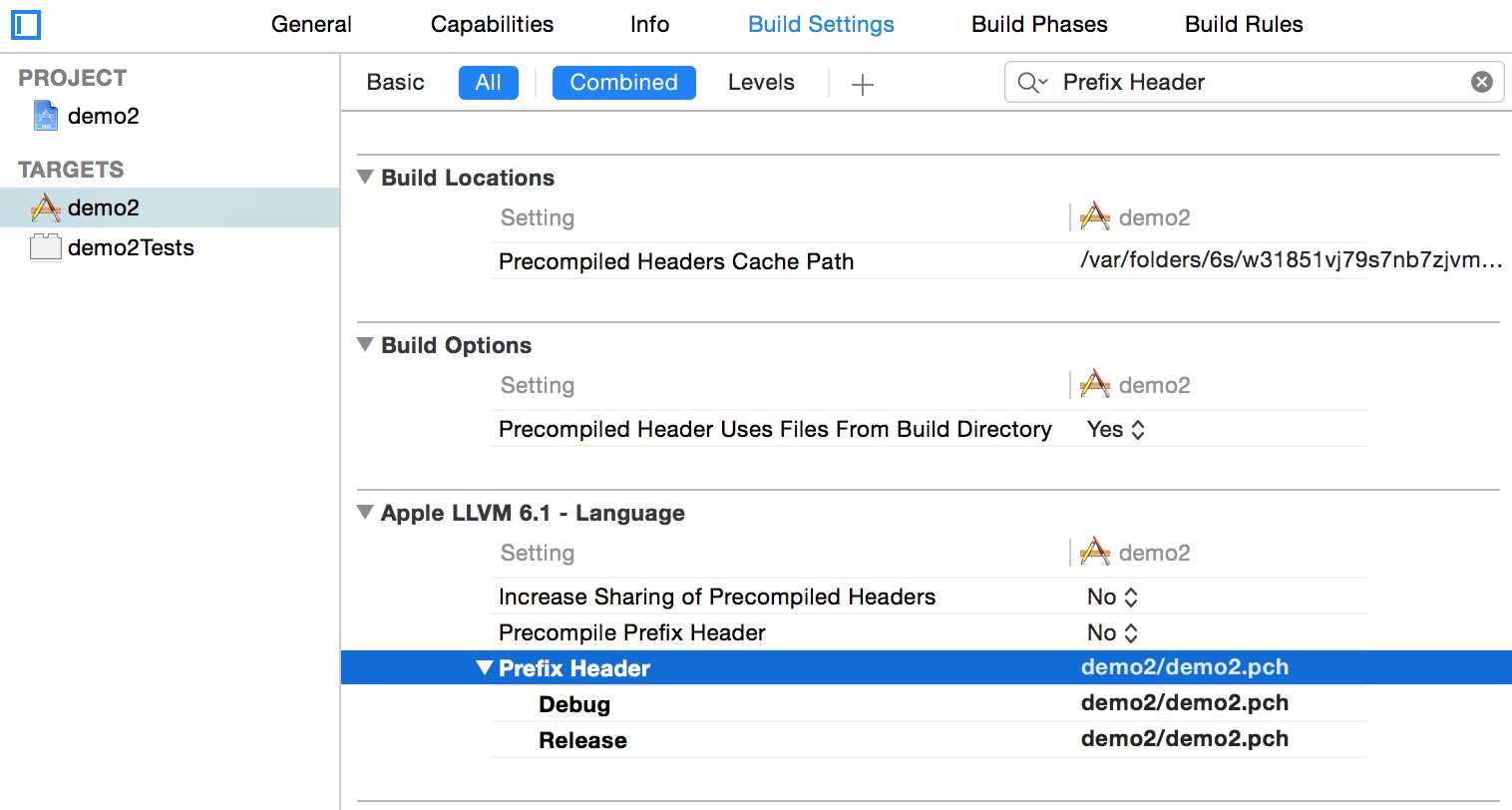Change Precompiled Header Uses Files Yes popup

pos(1116,429)
